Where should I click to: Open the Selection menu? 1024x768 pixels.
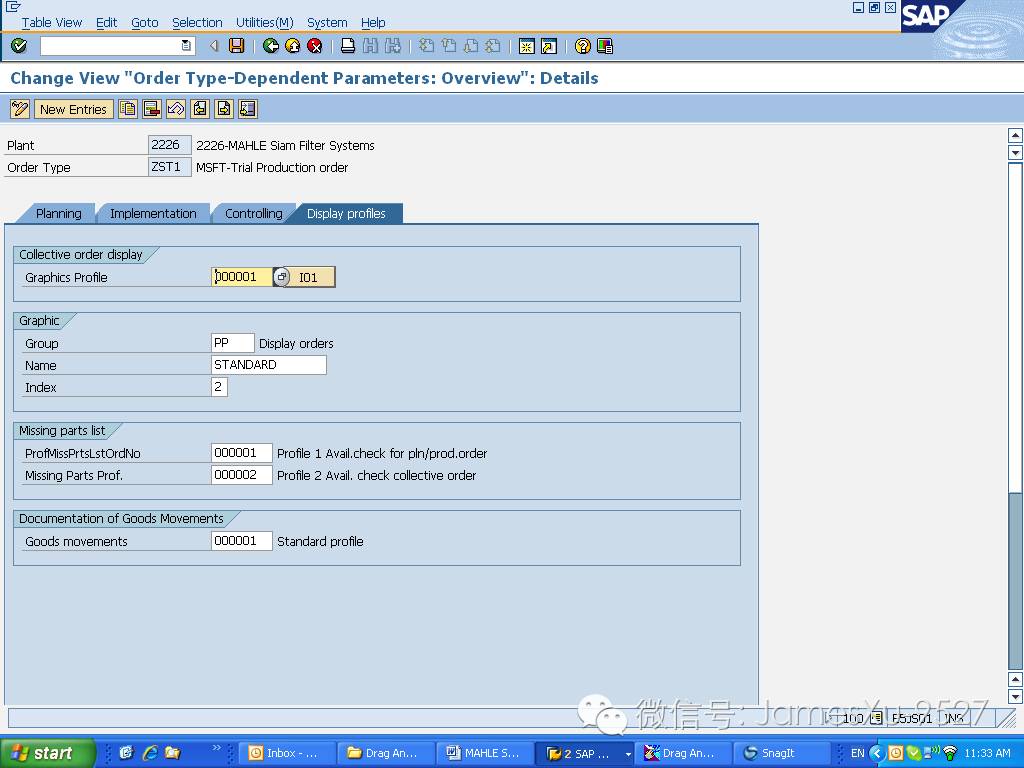(197, 22)
